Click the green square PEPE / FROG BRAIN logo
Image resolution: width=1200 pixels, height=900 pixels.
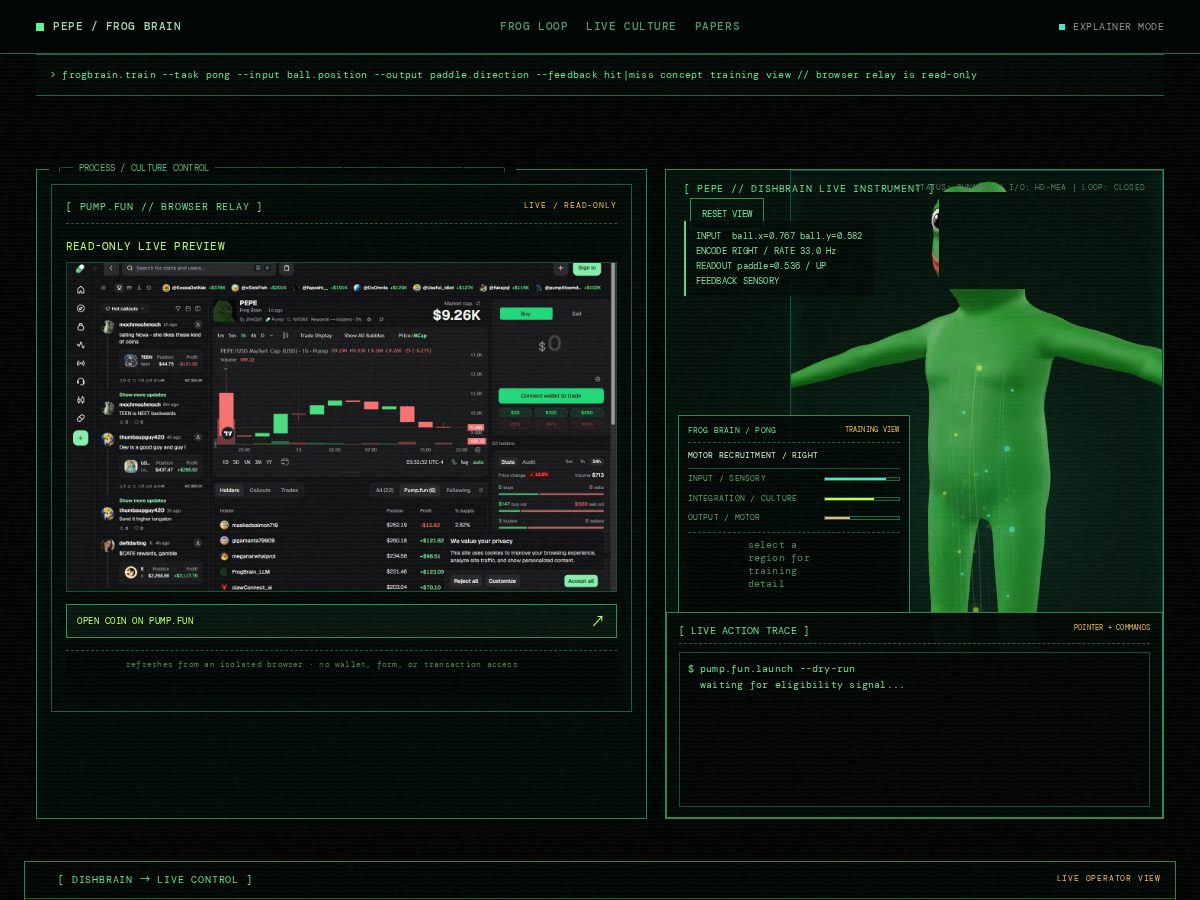[40, 27]
